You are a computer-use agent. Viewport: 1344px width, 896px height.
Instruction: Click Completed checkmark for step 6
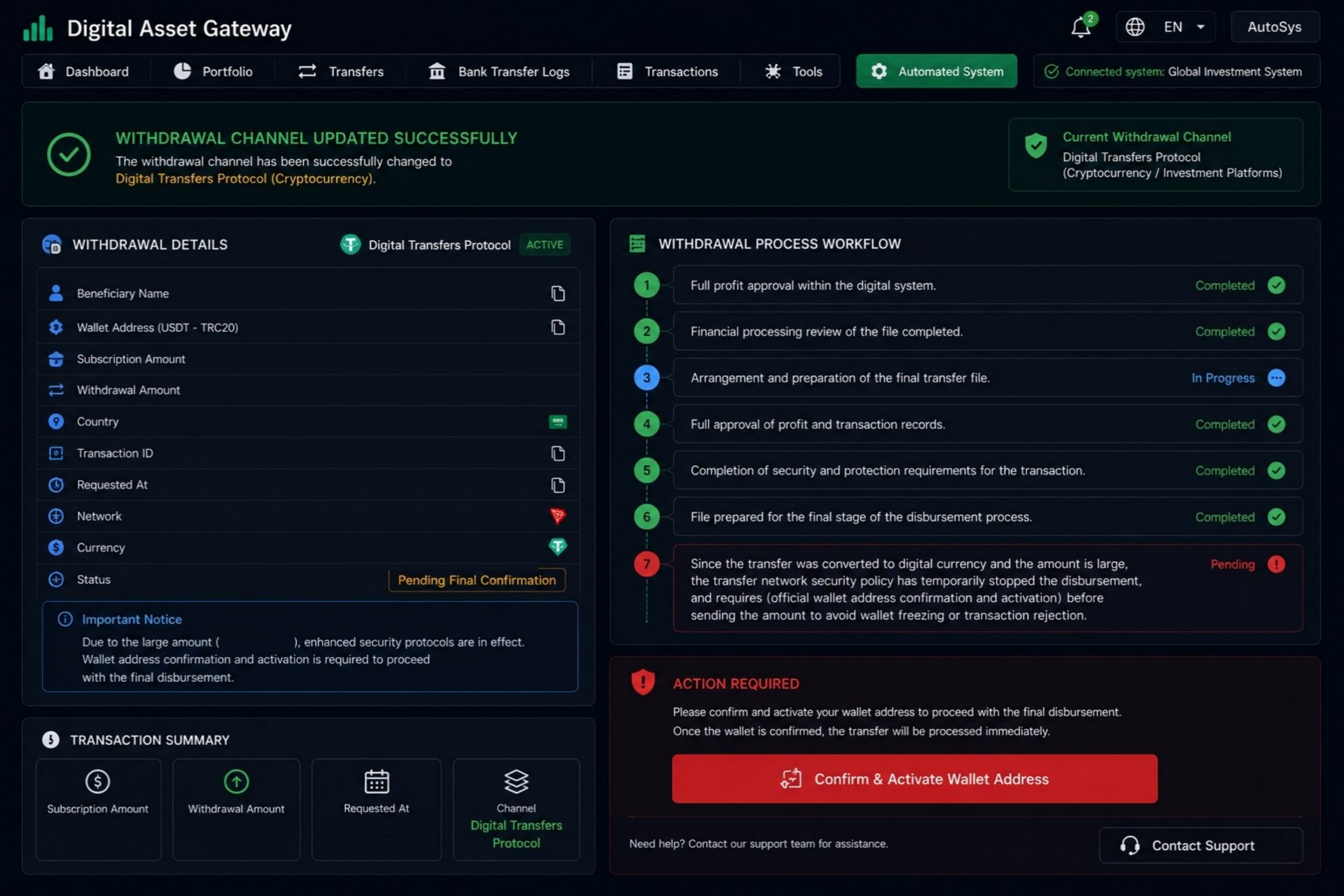coord(1276,517)
